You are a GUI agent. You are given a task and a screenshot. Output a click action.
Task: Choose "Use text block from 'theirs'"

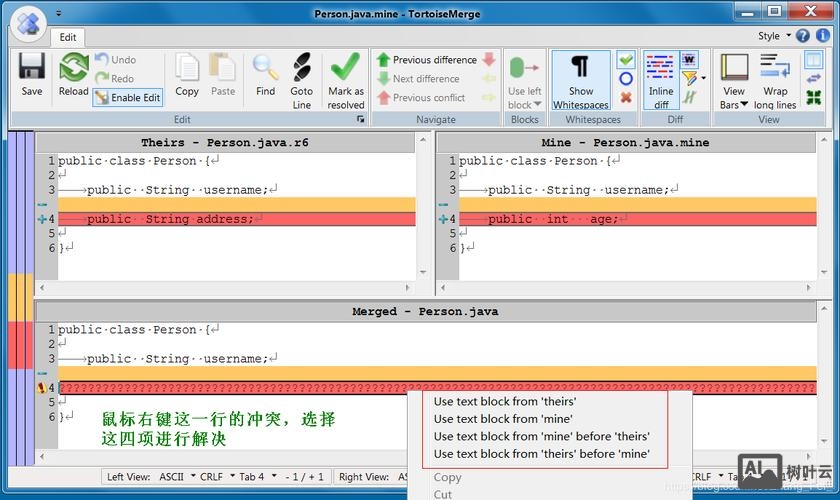(504, 401)
